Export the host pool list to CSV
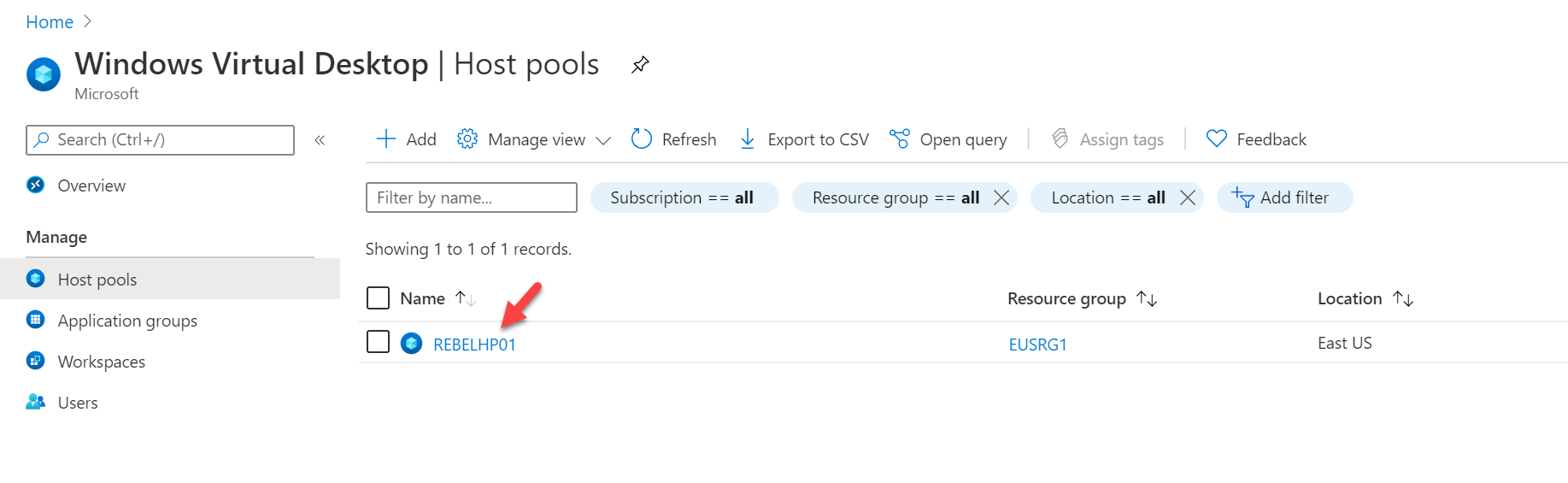Screen dimensions: 1568x483 [x=803, y=139]
